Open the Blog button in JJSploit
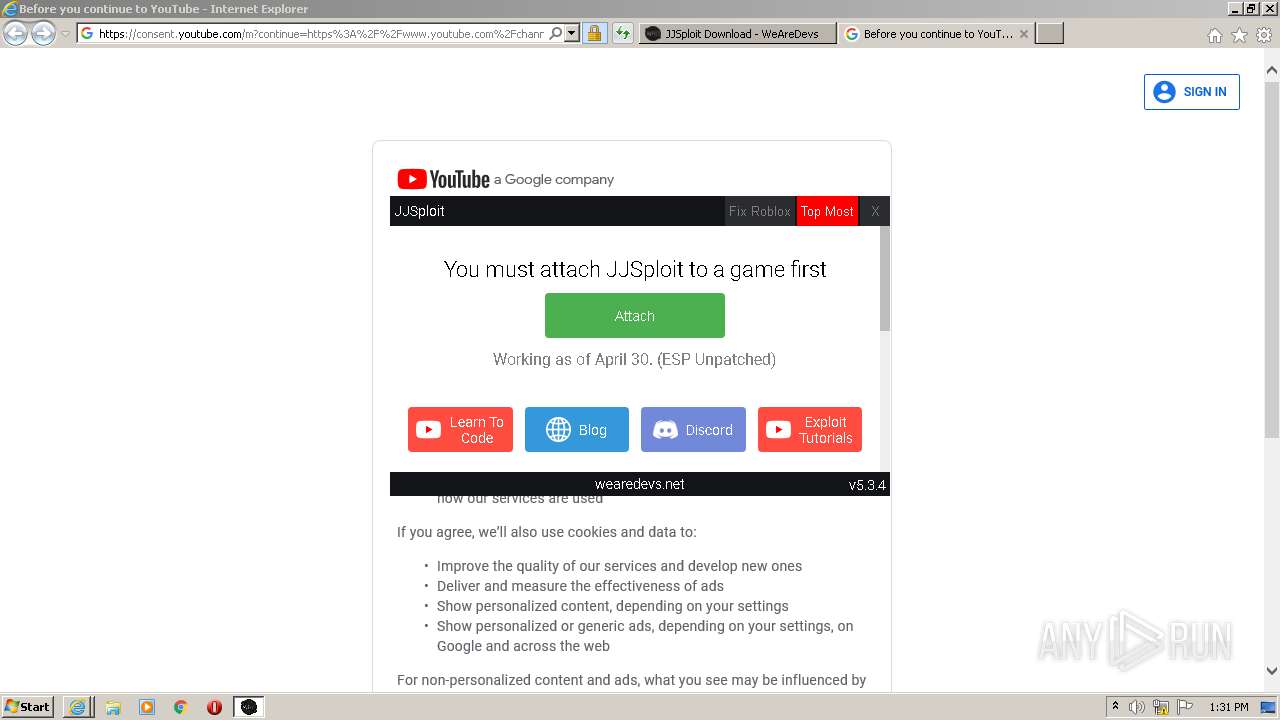The height and width of the screenshot is (720, 1280). (577, 429)
